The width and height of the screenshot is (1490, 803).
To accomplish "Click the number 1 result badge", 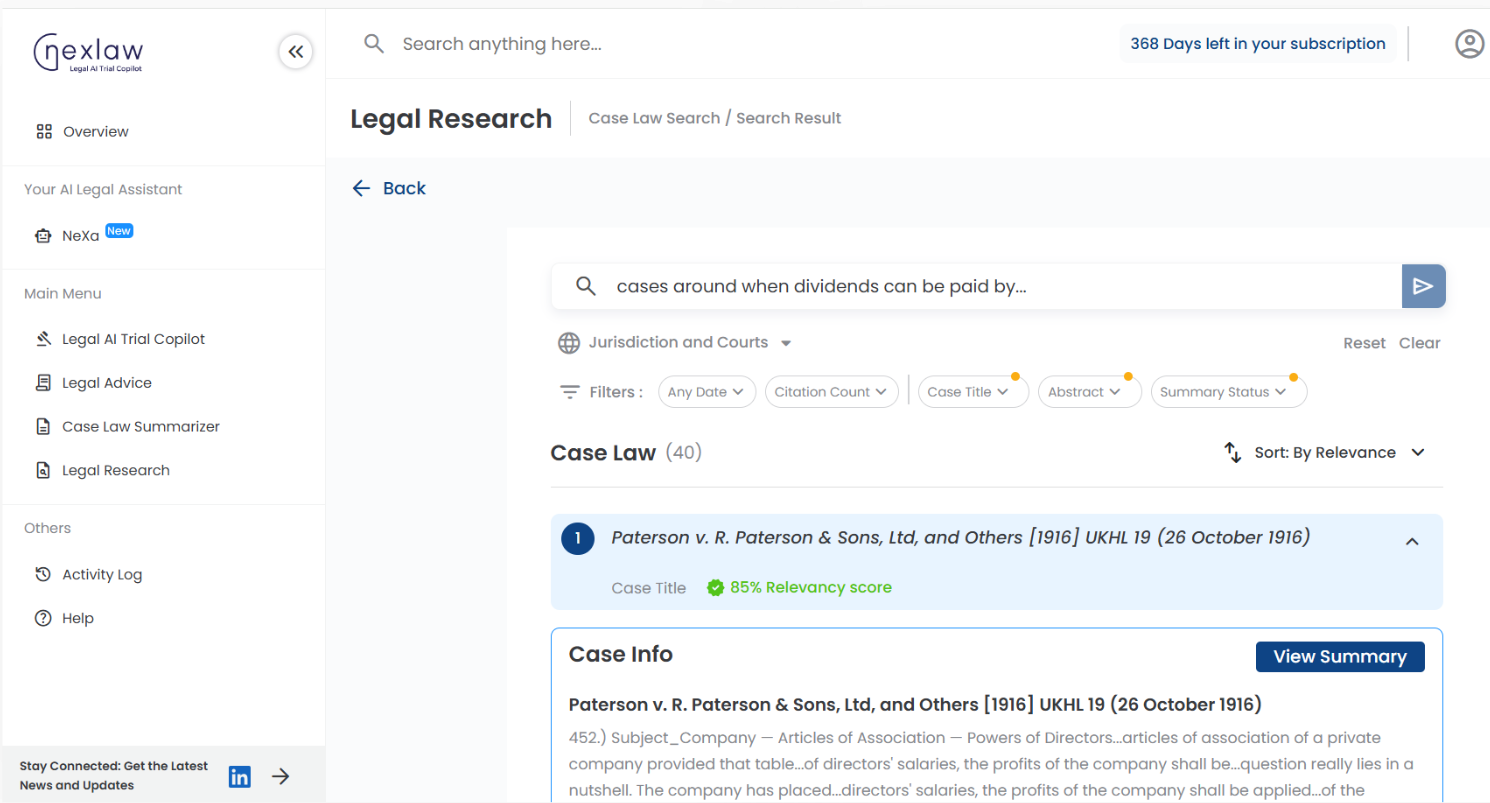I will [x=578, y=539].
